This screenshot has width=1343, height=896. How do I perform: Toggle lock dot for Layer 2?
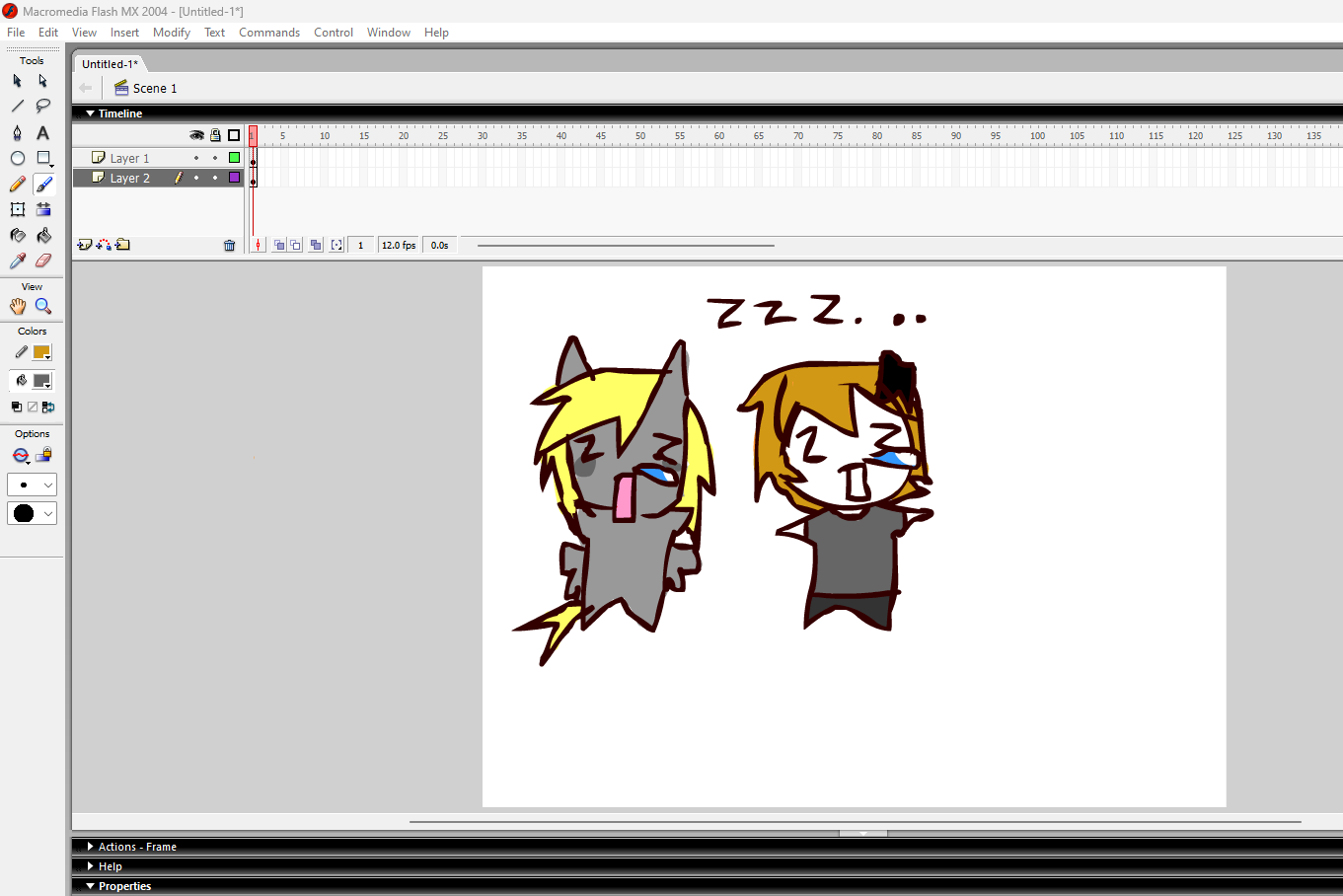[x=215, y=178]
